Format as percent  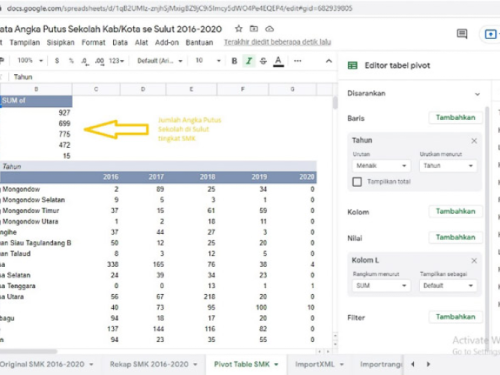click(71, 61)
